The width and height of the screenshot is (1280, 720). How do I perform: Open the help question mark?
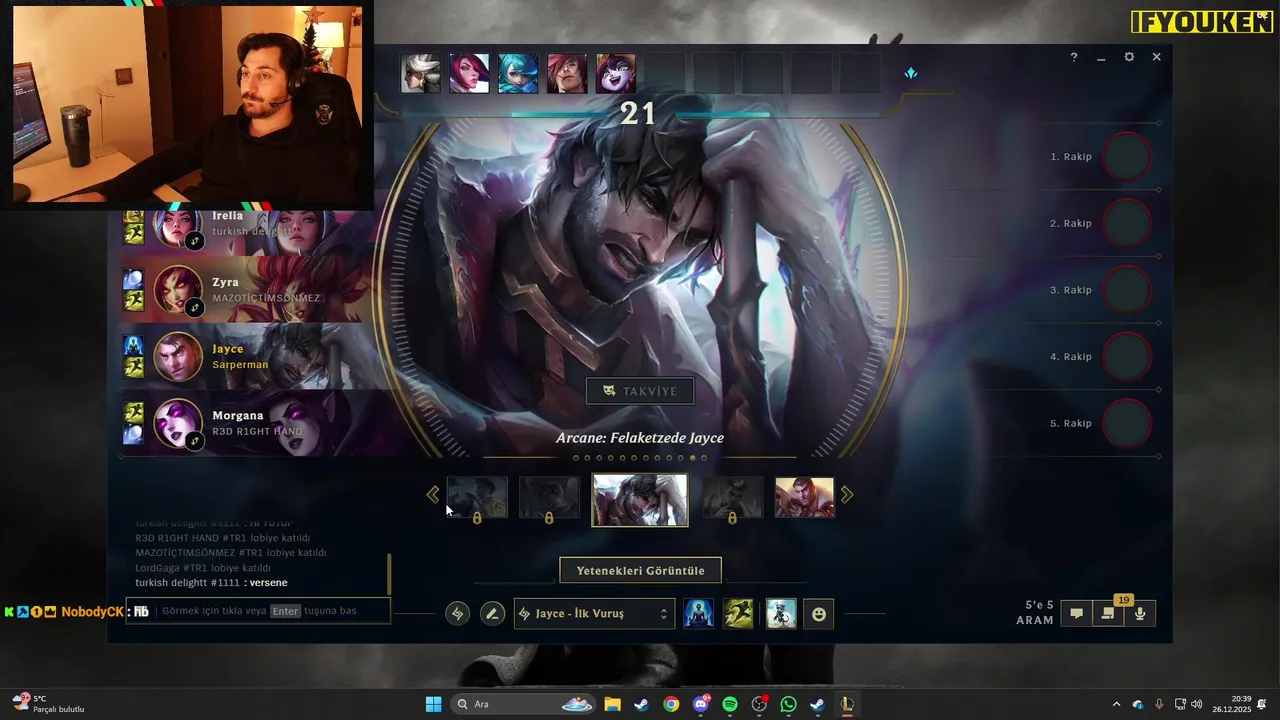pyautogui.click(x=1074, y=57)
